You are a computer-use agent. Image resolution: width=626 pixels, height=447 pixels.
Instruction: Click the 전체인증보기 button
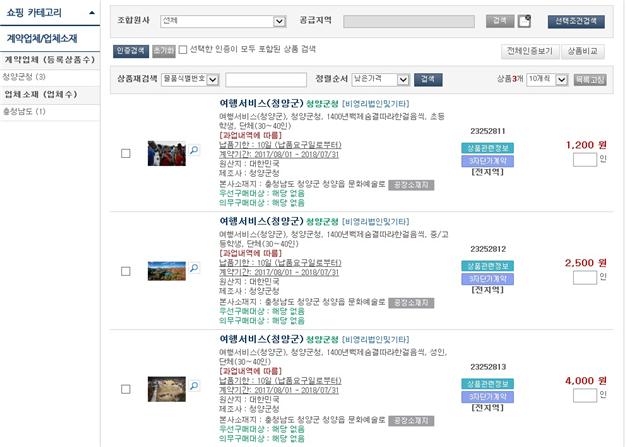(x=530, y=51)
